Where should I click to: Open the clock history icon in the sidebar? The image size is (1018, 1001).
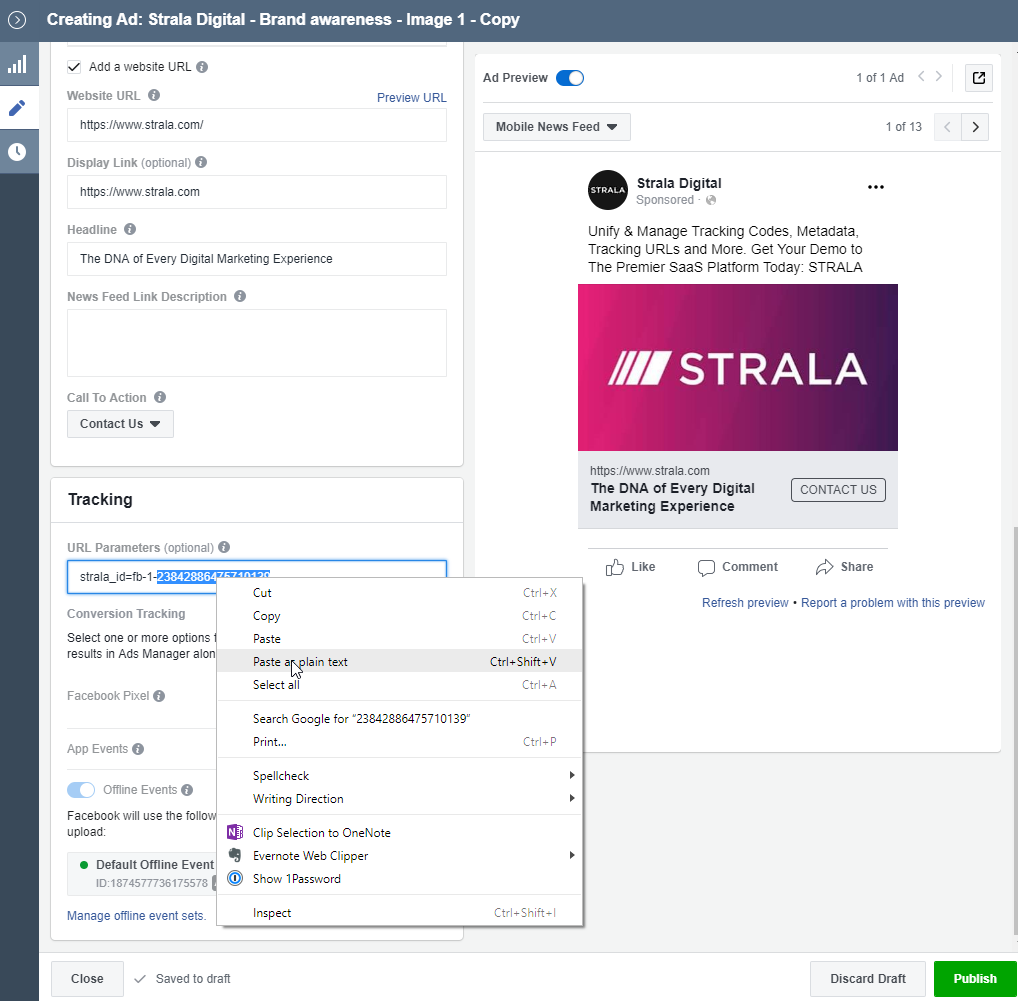18,152
